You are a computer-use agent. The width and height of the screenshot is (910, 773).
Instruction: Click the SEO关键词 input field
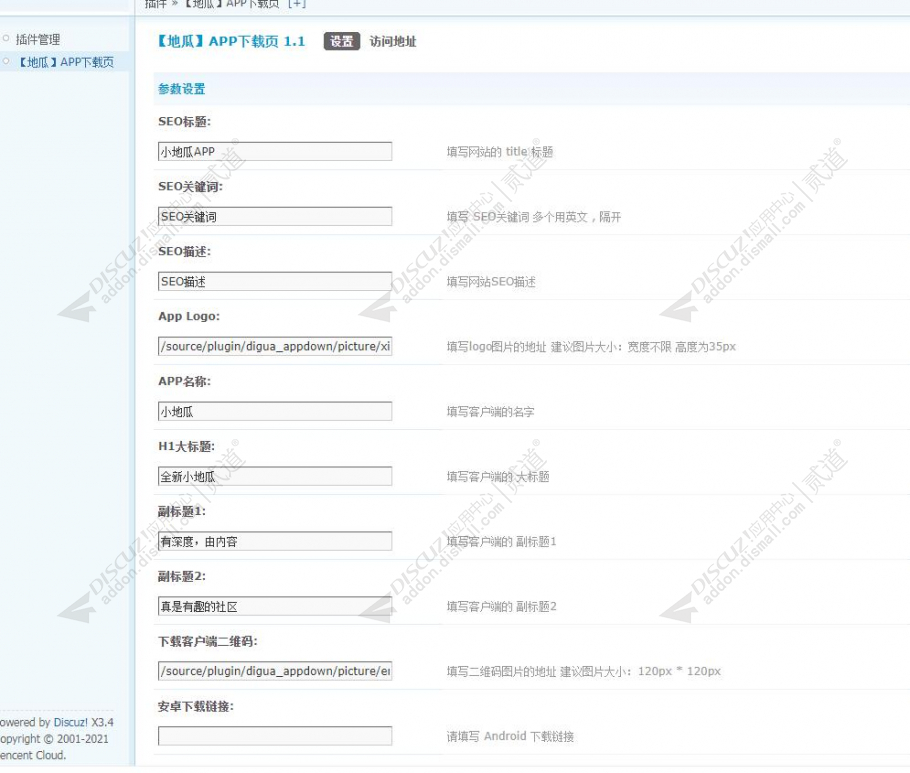click(275, 216)
